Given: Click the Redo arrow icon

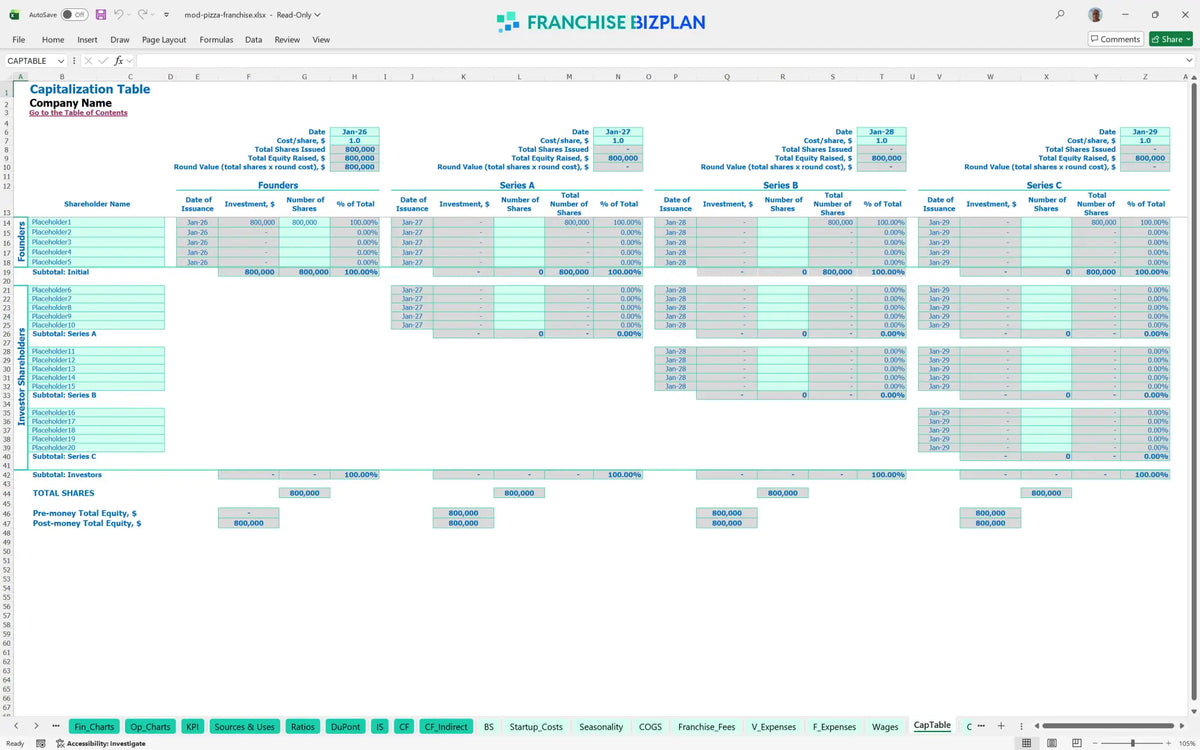Looking at the screenshot, I should click(142, 15).
